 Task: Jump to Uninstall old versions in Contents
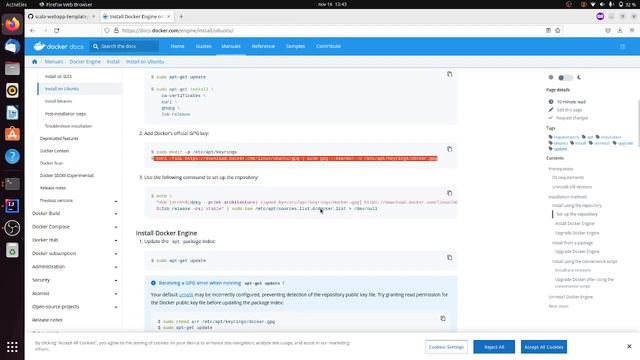(x=572, y=187)
